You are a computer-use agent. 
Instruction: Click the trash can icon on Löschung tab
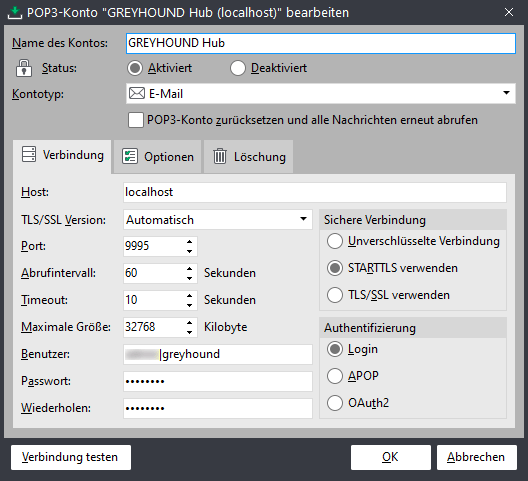tap(220, 156)
